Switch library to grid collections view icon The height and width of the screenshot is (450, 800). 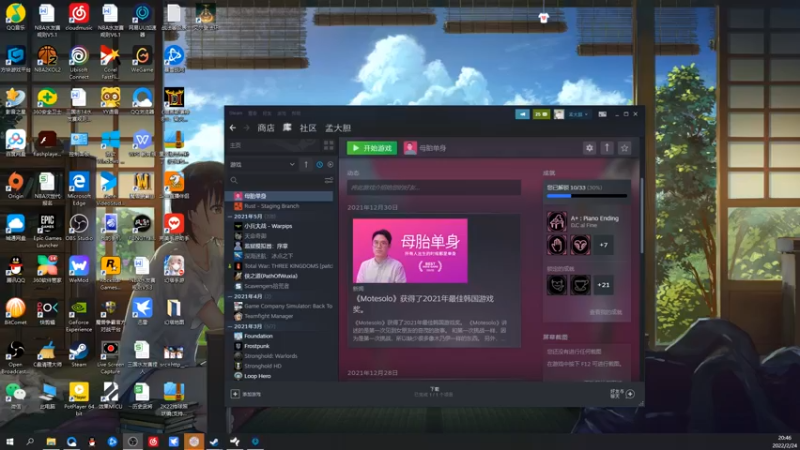coord(329,145)
